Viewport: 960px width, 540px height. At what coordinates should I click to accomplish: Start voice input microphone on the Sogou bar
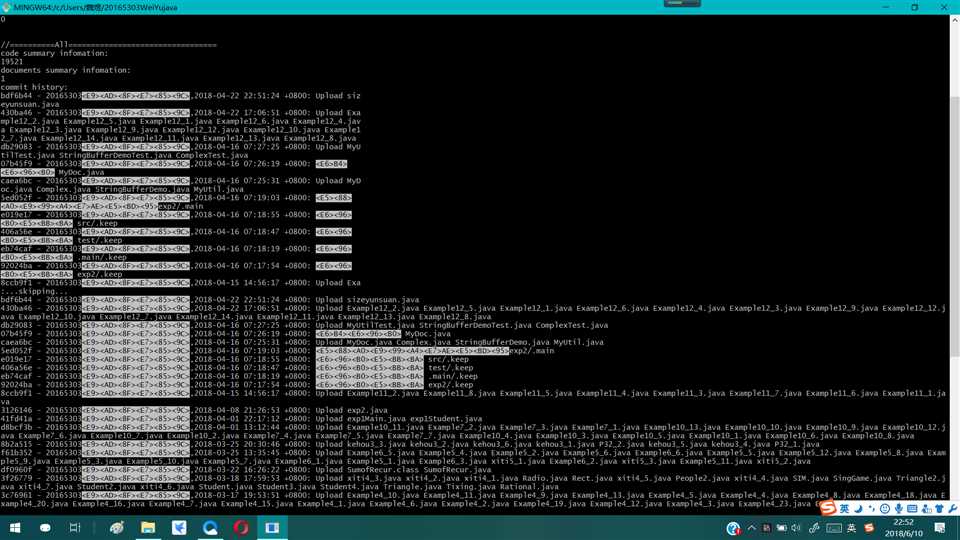tap(898, 509)
